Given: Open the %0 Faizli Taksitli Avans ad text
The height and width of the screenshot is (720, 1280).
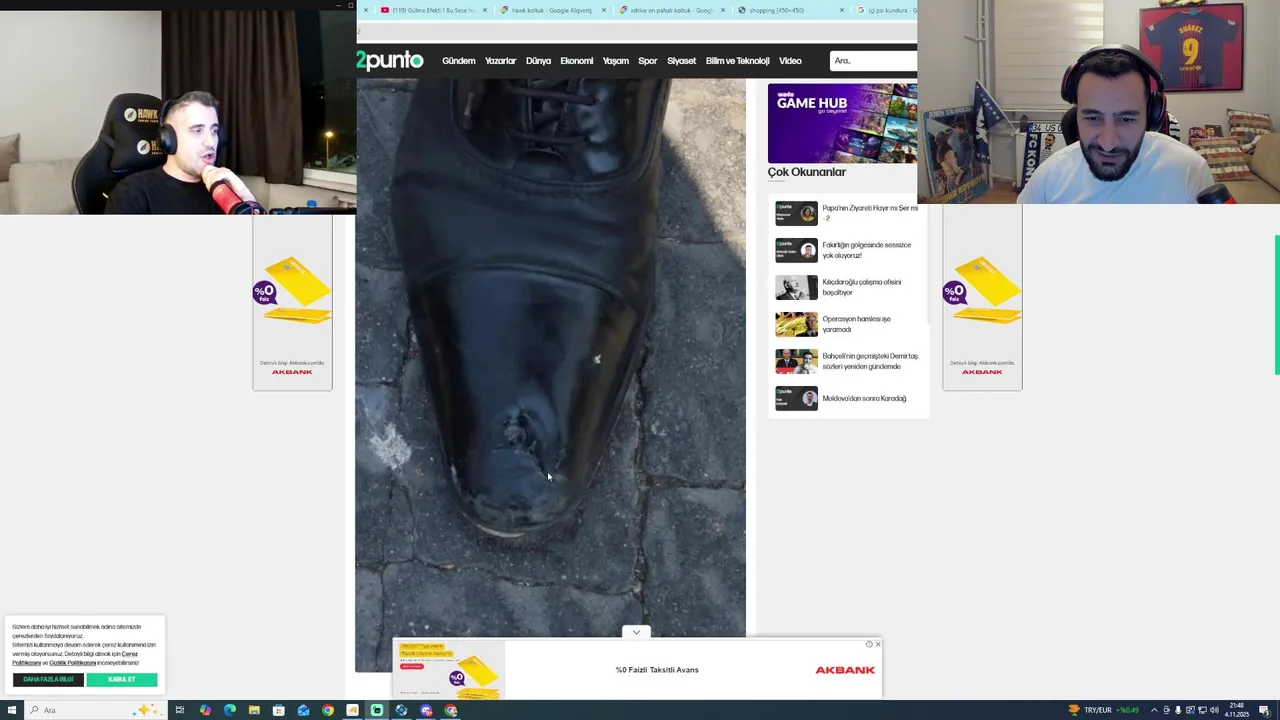Looking at the screenshot, I should pos(657,670).
